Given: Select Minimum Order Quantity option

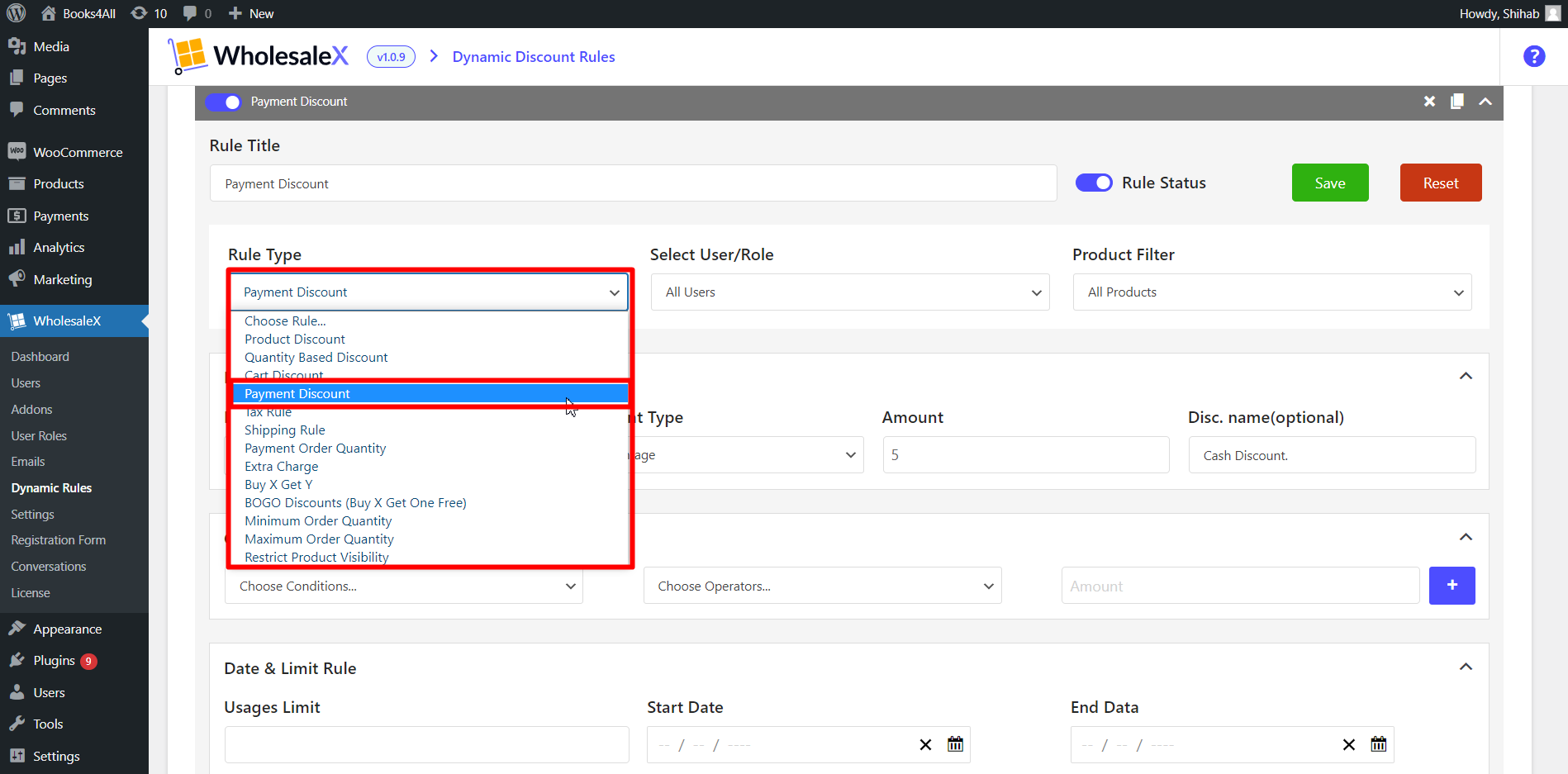Looking at the screenshot, I should coord(429,520).
